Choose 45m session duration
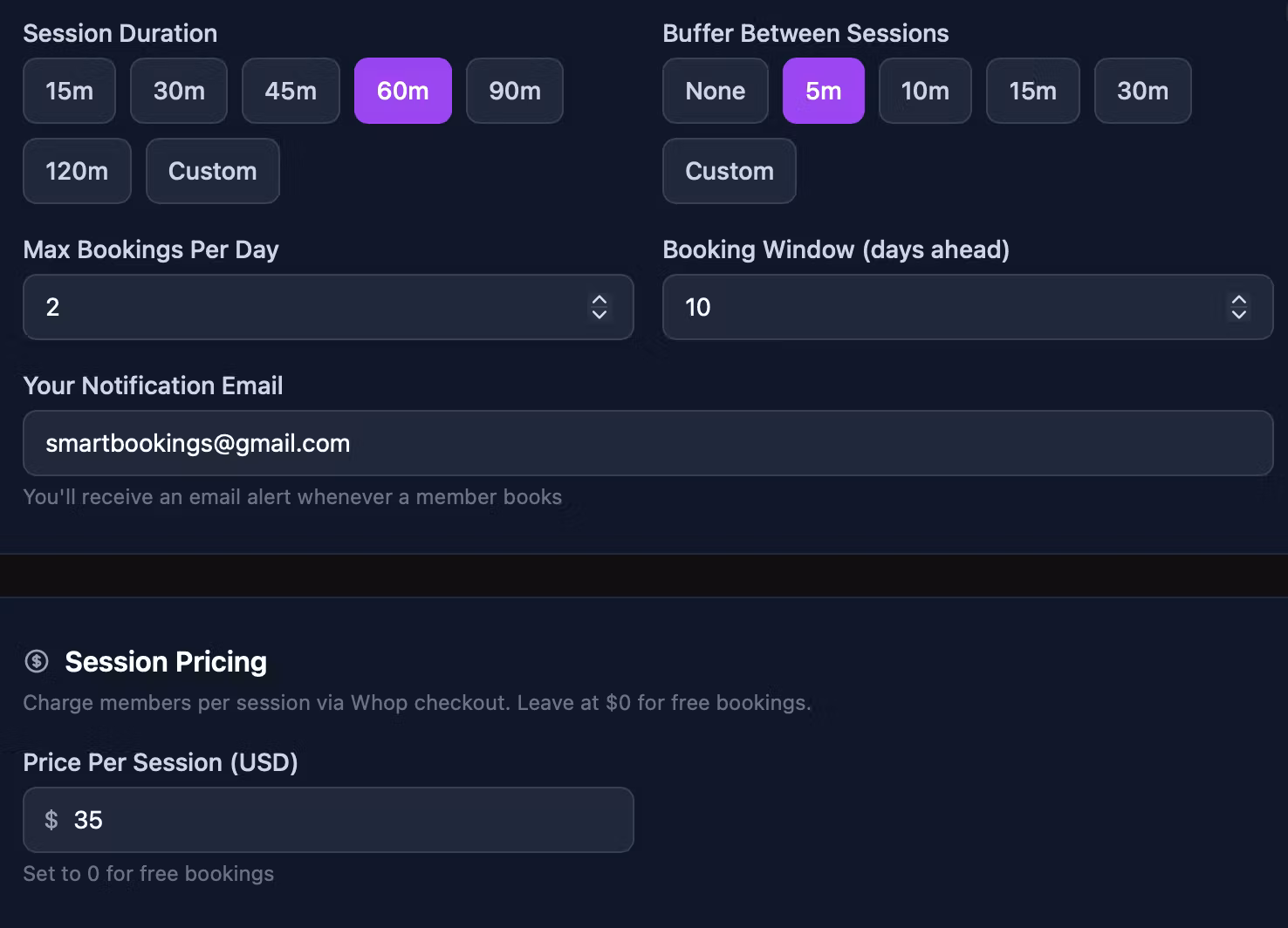The height and width of the screenshot is (928, 1288). tap(291, 91)
